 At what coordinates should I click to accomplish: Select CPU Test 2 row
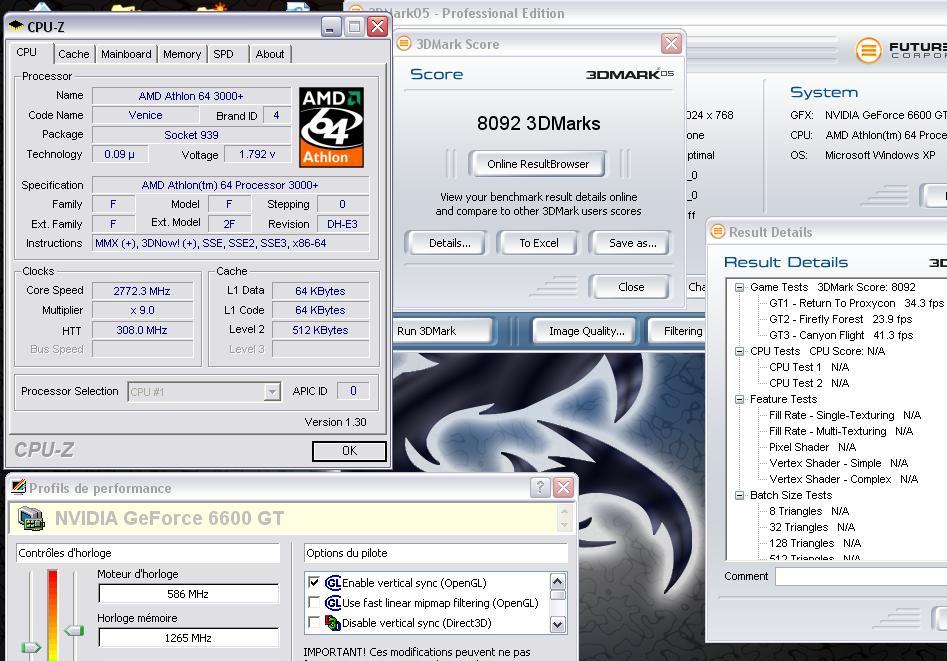809,383
